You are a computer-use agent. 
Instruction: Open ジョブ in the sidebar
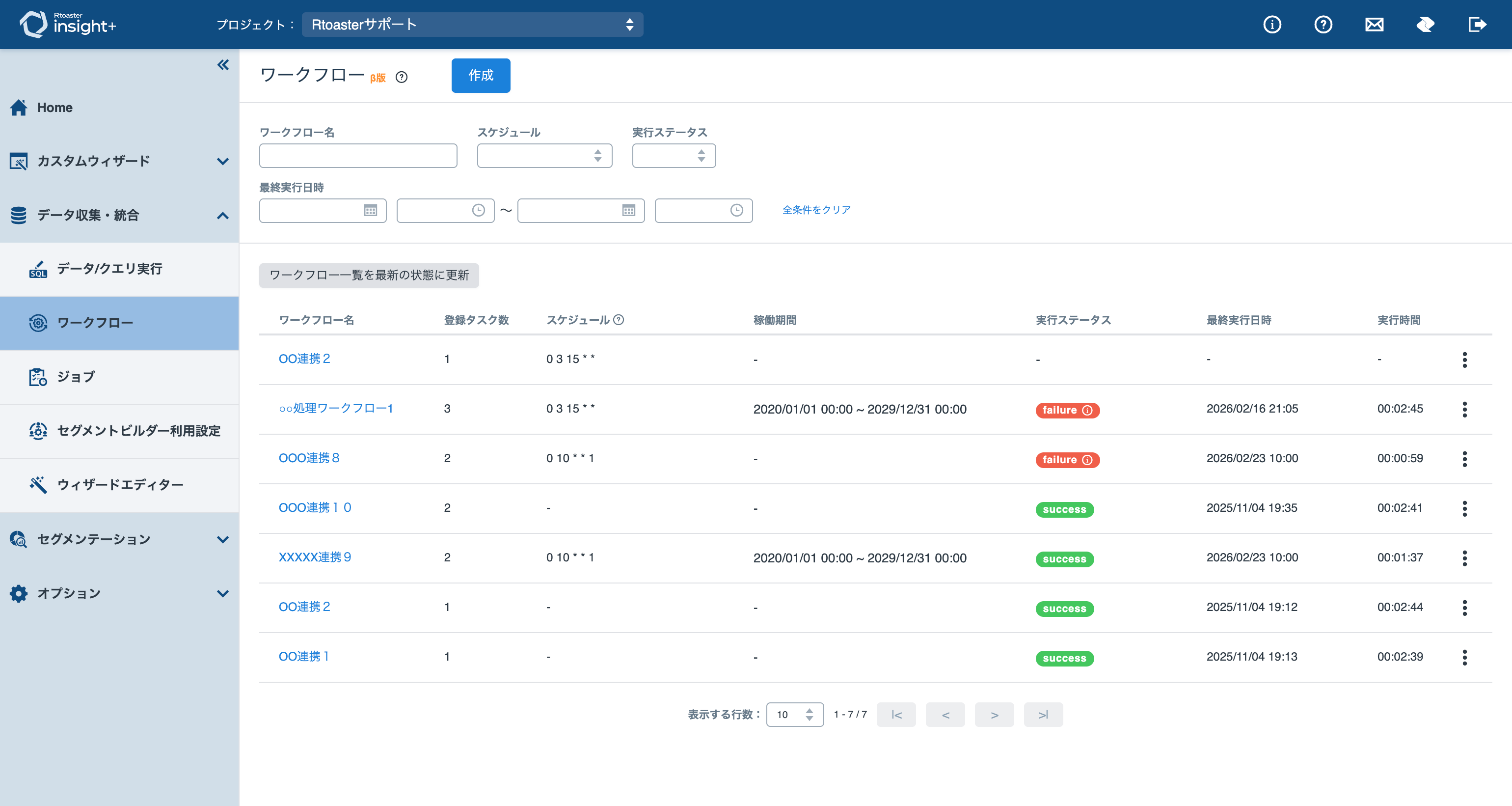click(x=119, y=377)
